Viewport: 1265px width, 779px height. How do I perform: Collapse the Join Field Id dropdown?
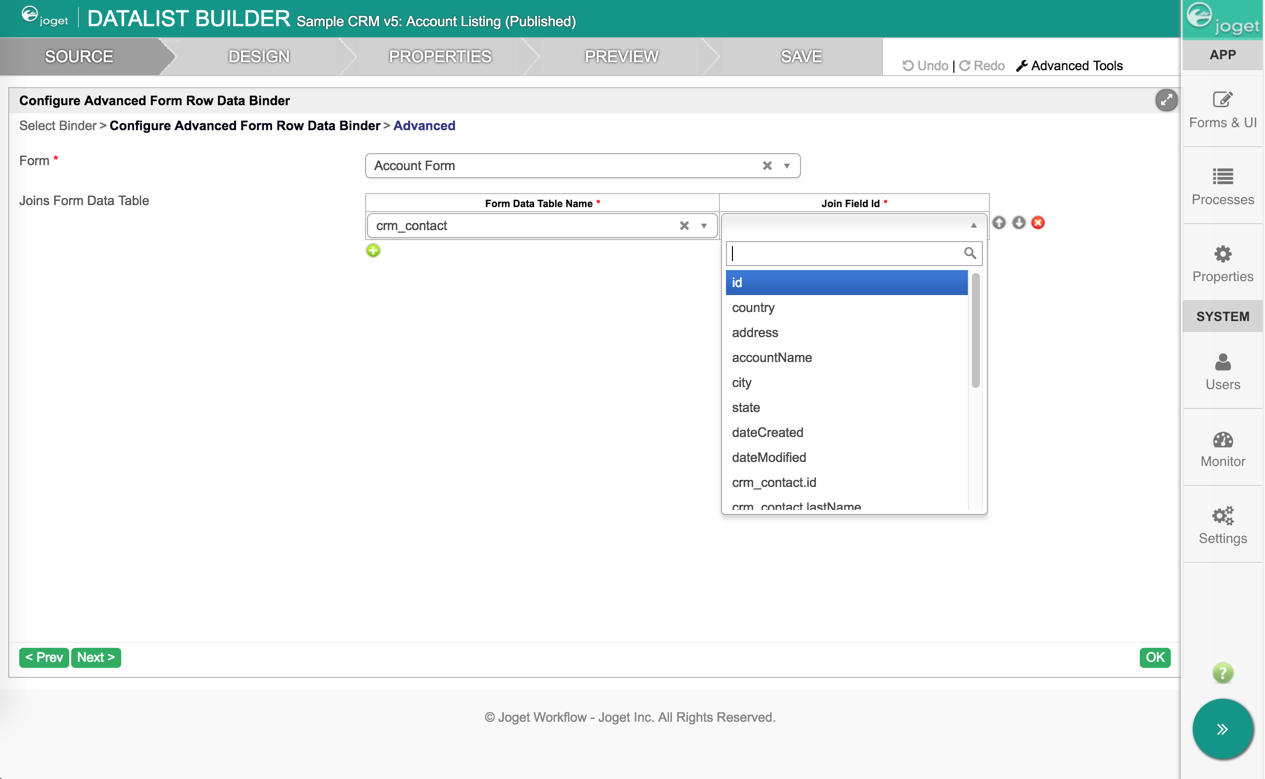973,226
